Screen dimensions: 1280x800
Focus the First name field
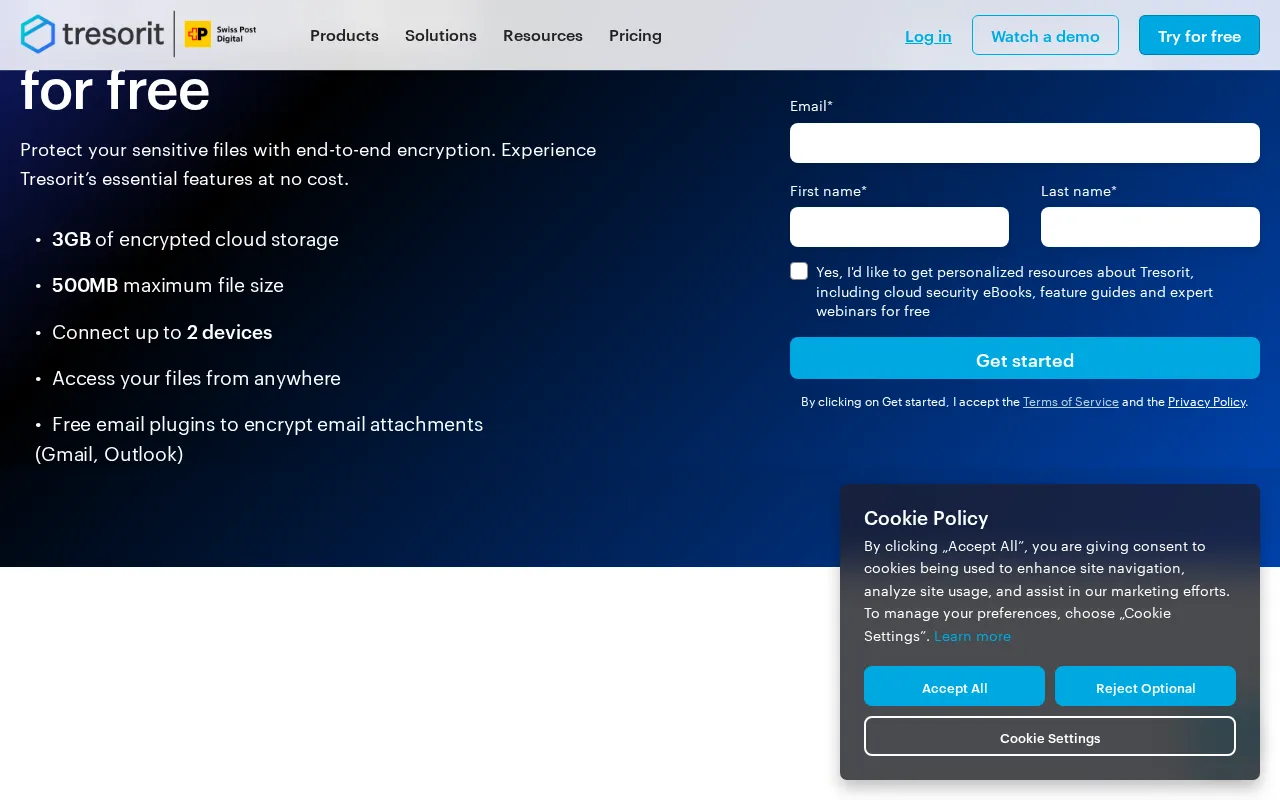(x=899, y=227)
